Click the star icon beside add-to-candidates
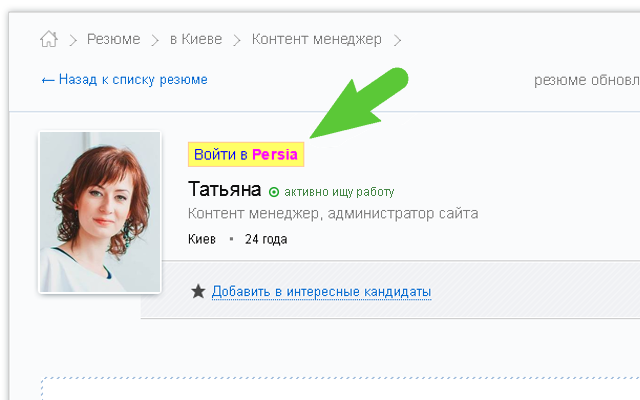 (198, 291)
